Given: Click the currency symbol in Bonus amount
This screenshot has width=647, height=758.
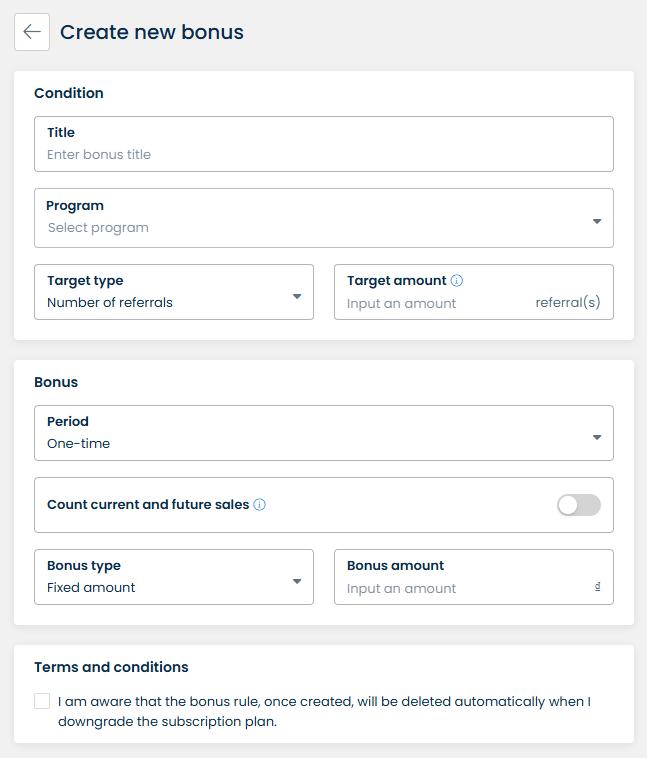Looking at the screenshot, I should pyautogui.click(x=597, y=587).
